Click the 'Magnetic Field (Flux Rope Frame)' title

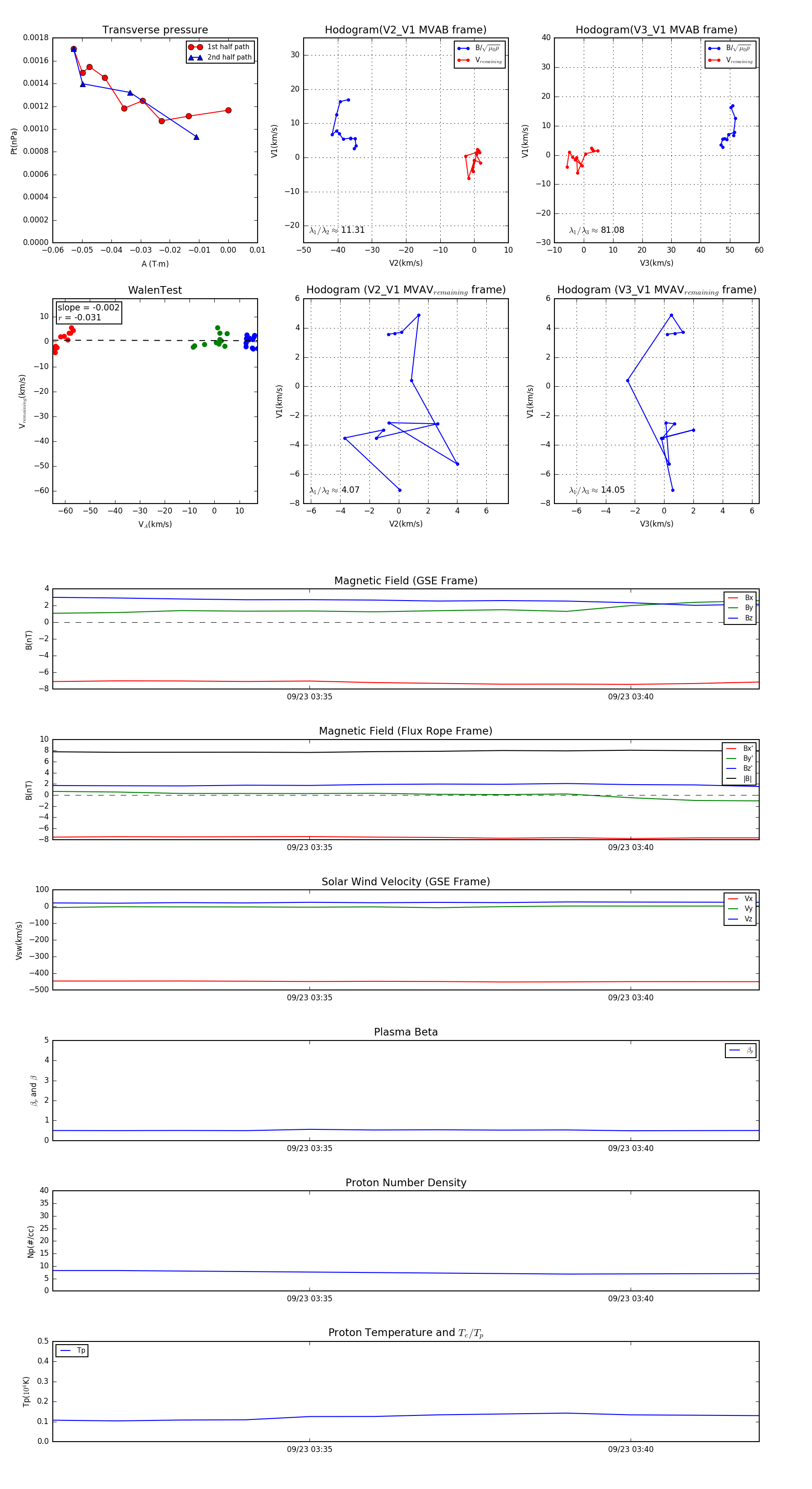pos(406,731)
